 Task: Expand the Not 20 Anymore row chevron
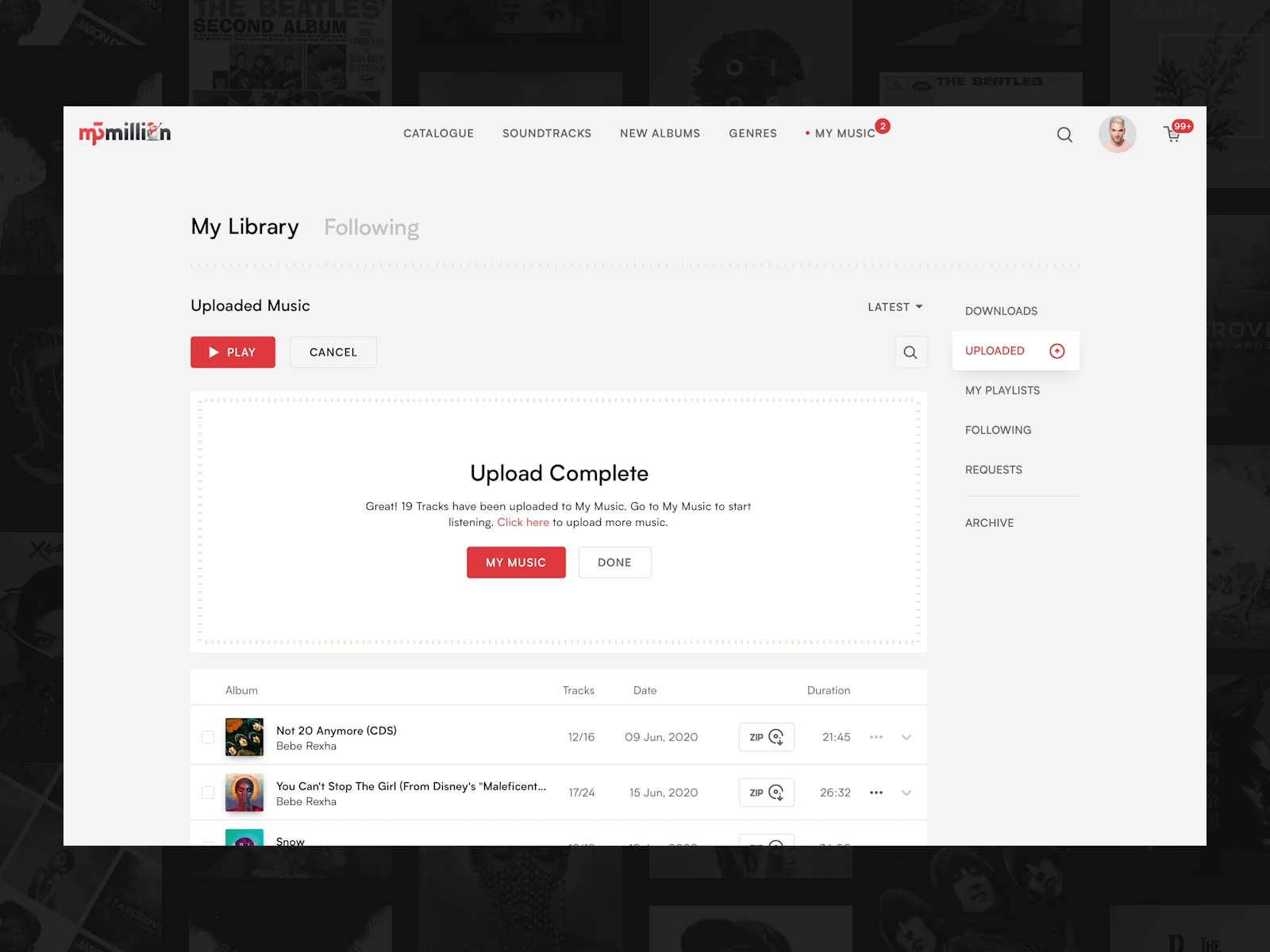pos(906,737)
